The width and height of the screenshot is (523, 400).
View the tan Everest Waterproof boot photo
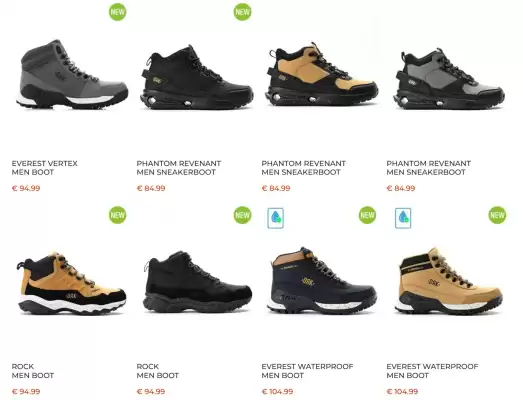(448, 281)
